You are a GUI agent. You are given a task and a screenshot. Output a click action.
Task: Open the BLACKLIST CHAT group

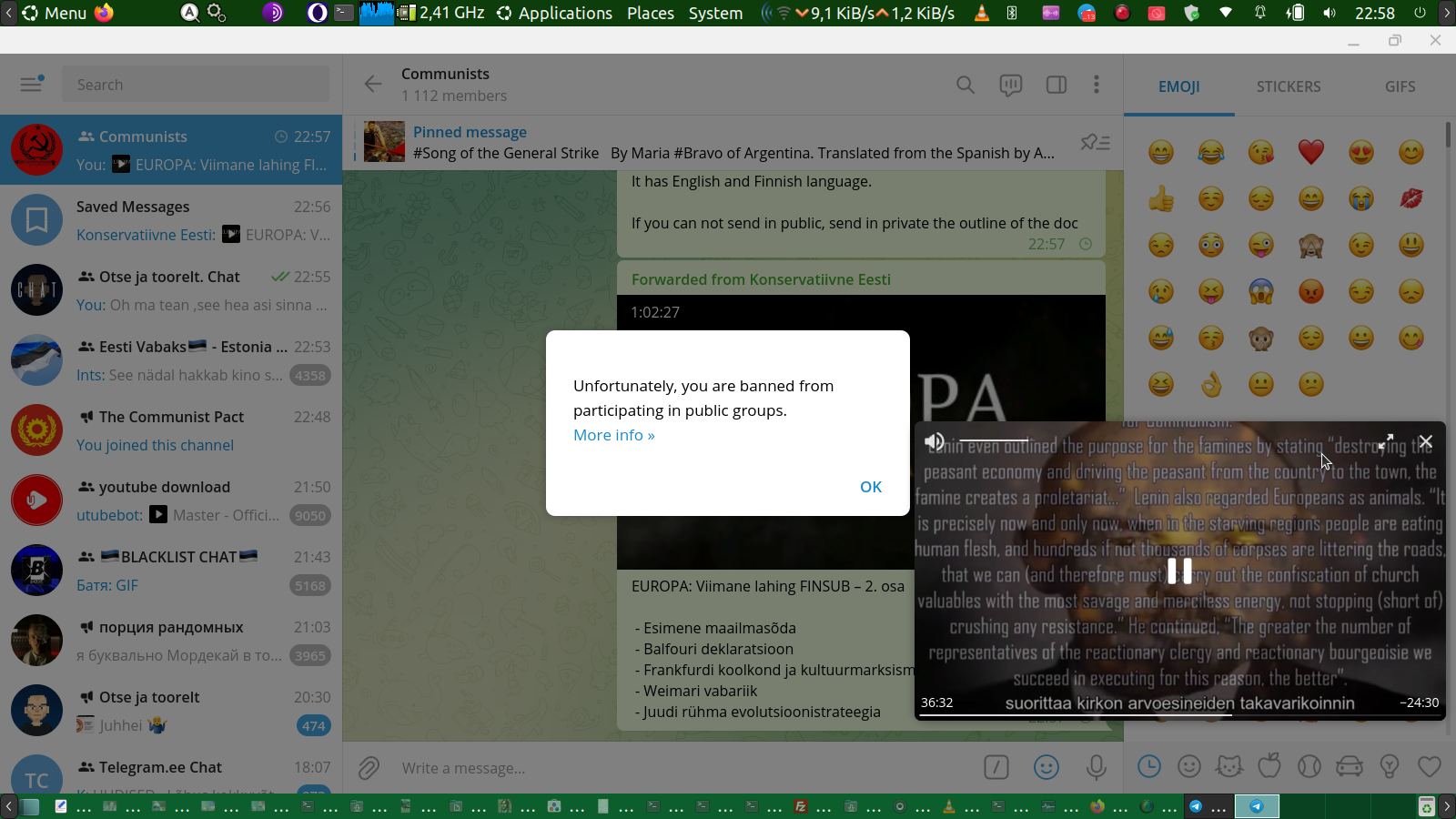coord(171,571)
